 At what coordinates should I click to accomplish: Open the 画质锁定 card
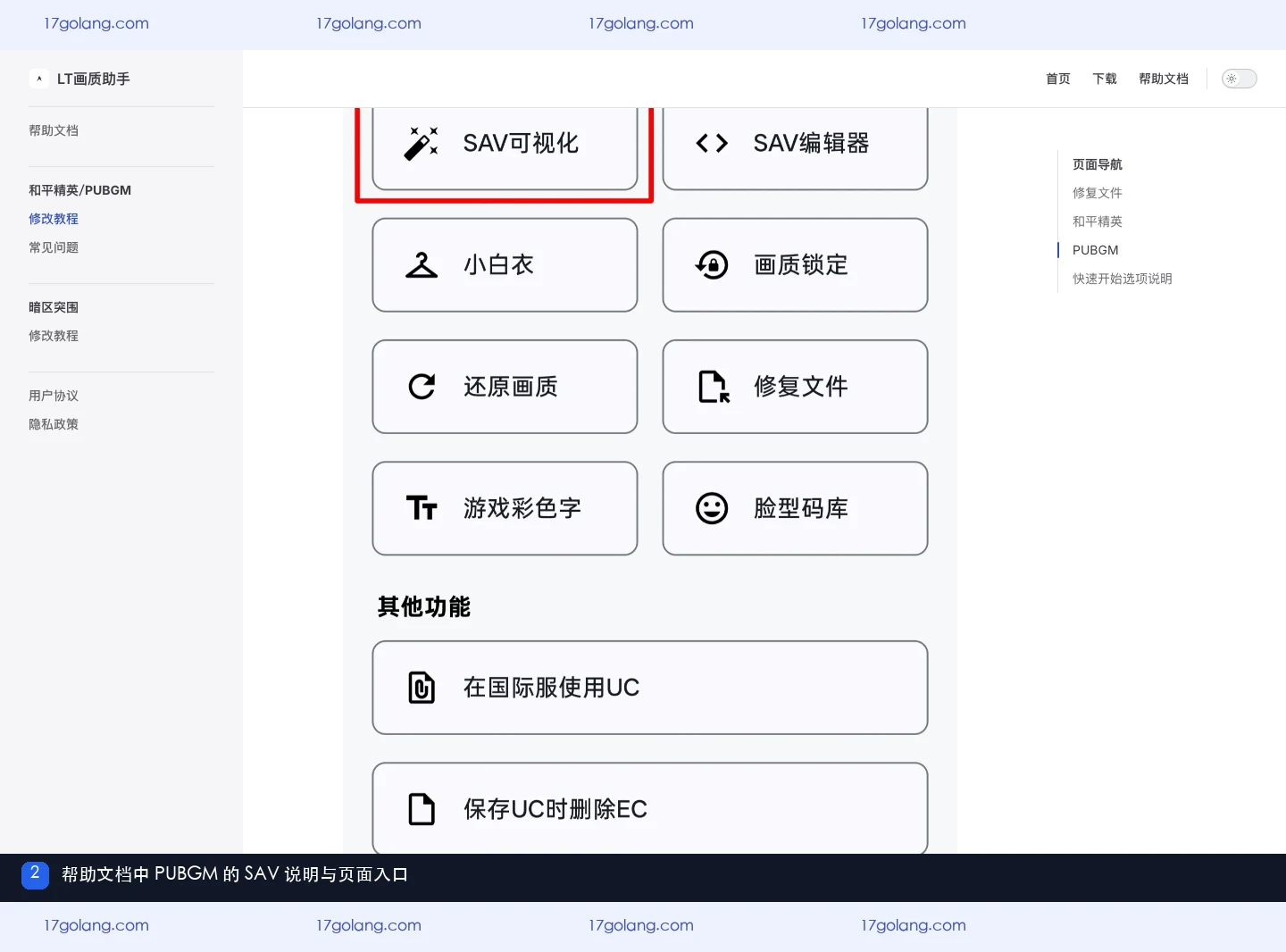pos(795,265)
